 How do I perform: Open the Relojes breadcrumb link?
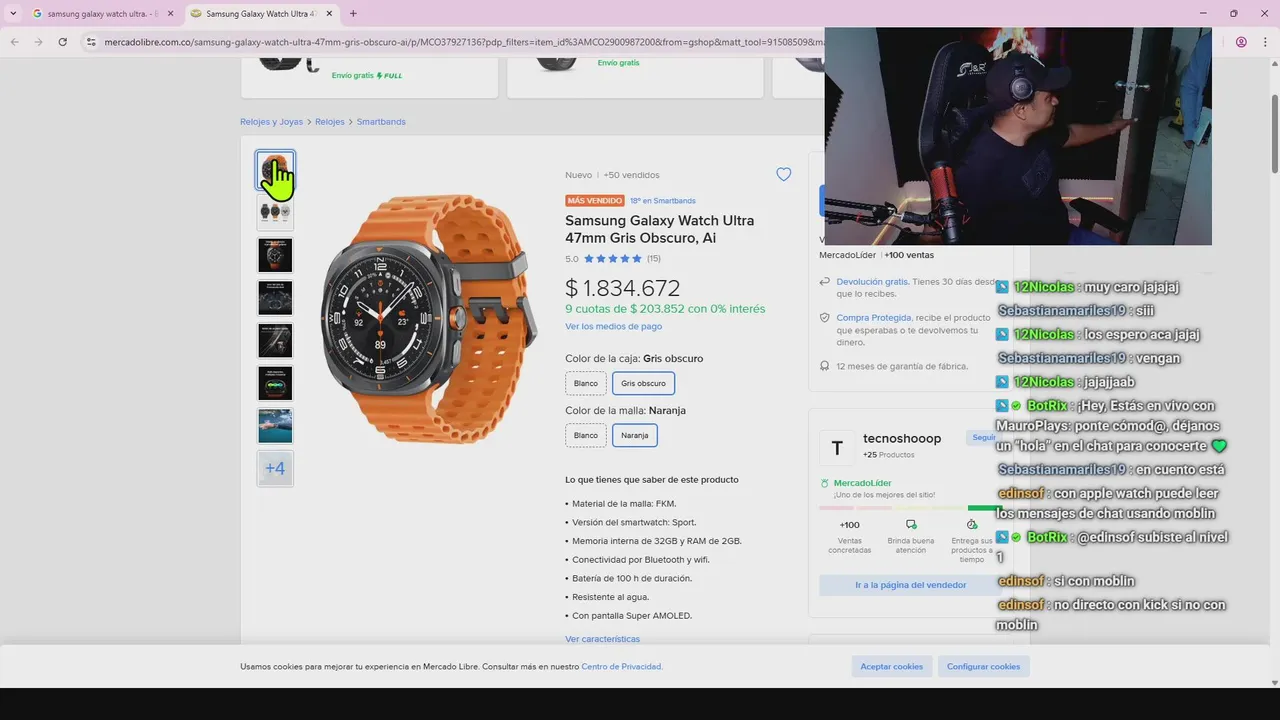pyautogui.click(x=329, y=122)
